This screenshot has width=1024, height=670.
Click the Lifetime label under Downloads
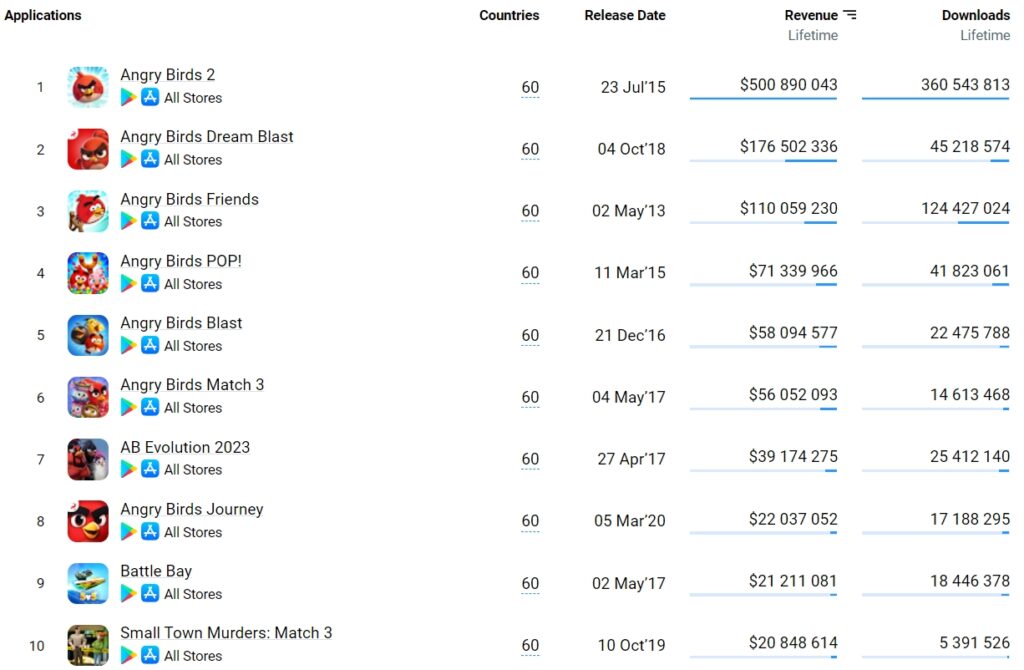pos(985,34)
